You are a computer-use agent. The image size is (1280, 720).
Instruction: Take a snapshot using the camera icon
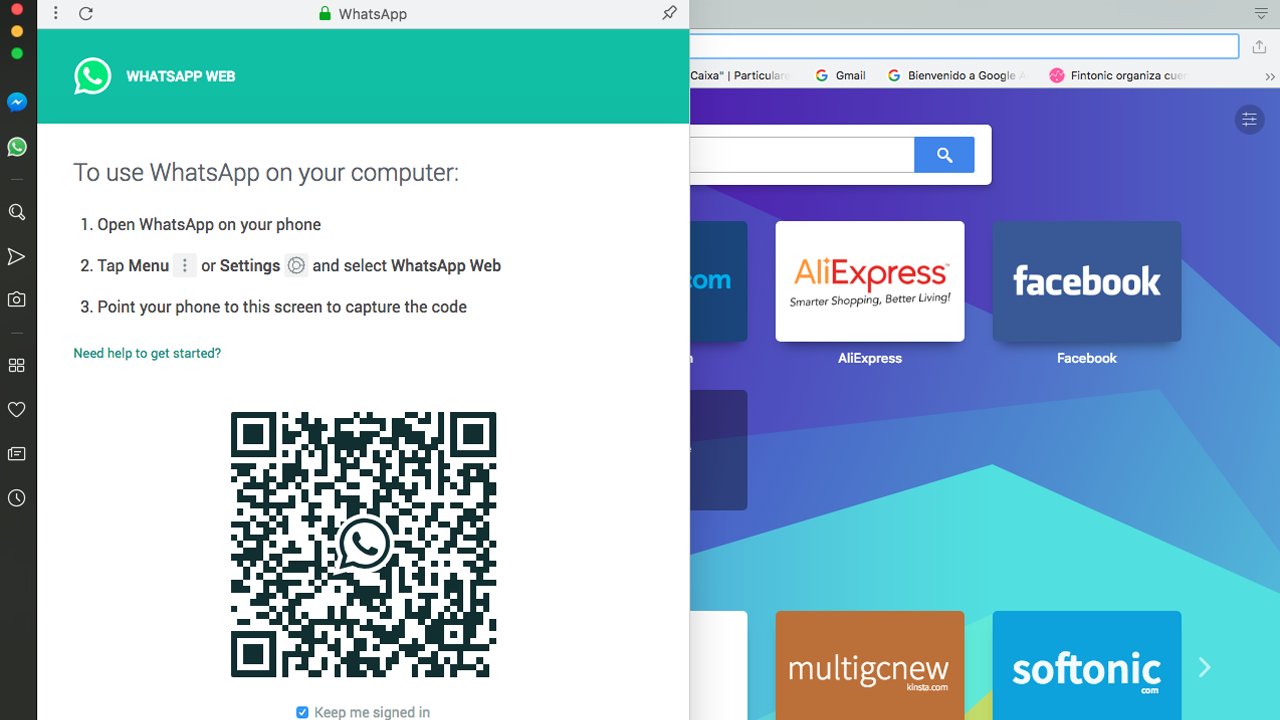click(x=16, y=298)
